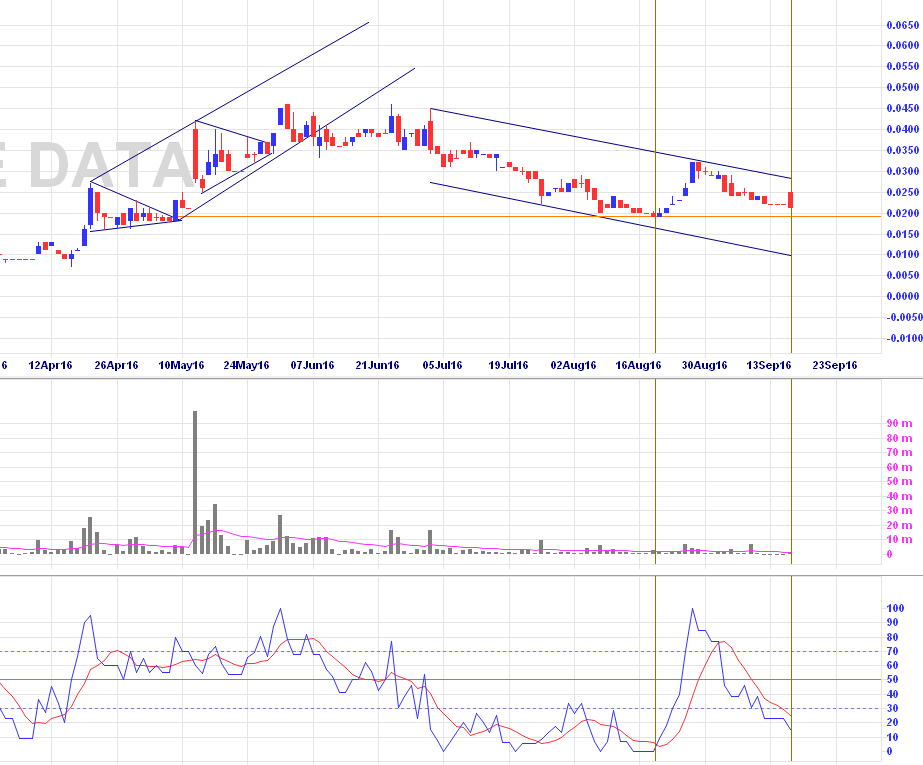The height and width of the screenshot is (765, 923).
Task: Select the orange horizontal support line
Action: pyautogui.click(x=530, y=217)
